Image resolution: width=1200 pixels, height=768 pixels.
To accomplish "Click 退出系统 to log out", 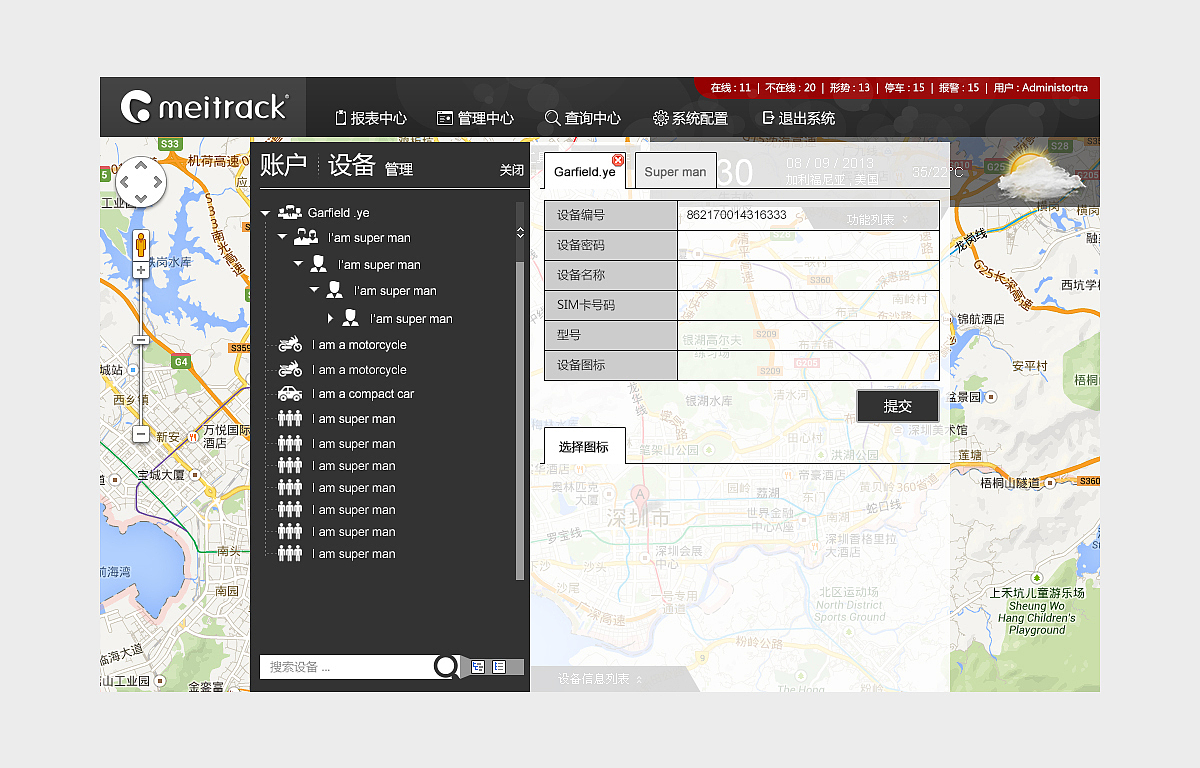I will tap(799, 118).
